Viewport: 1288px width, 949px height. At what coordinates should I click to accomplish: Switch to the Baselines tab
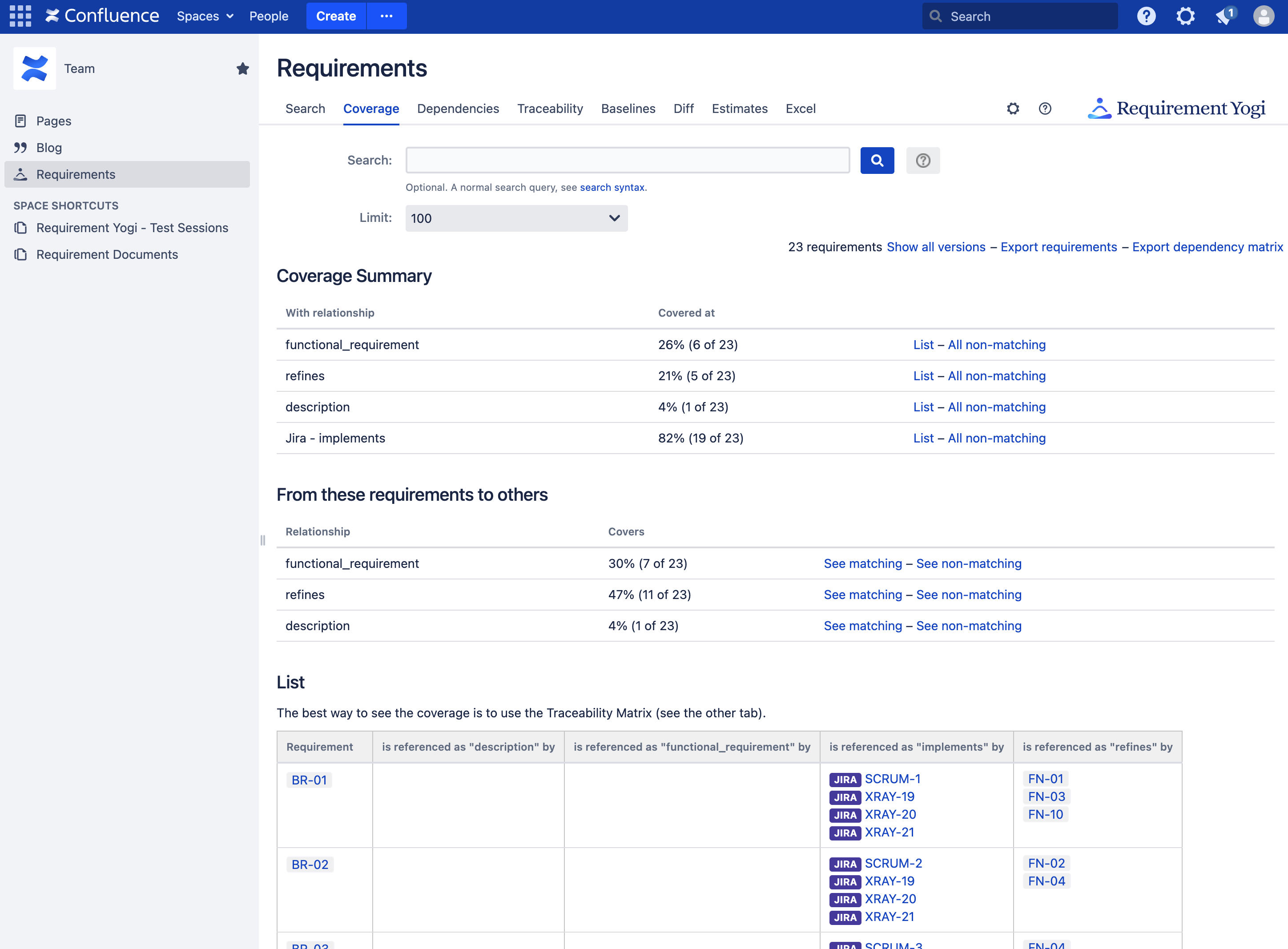[628, 109]
